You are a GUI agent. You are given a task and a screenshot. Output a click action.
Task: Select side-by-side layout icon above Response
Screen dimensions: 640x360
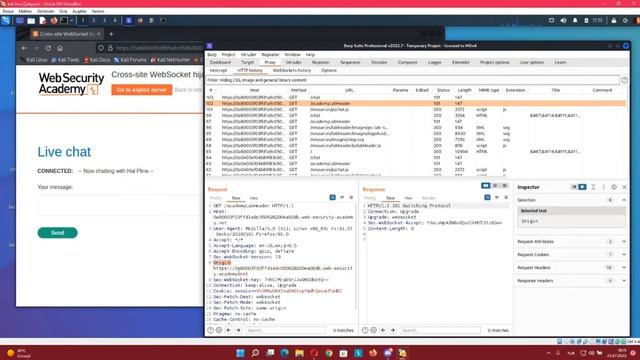pos(486,186)
